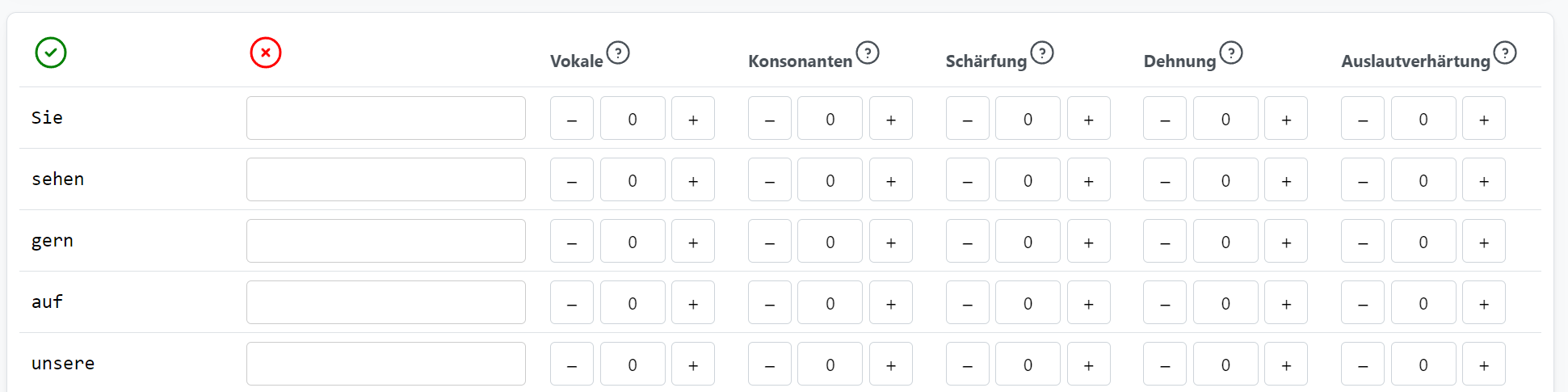
Task: Focus the input field beside 'sehen'
Action: coord(386,179)
